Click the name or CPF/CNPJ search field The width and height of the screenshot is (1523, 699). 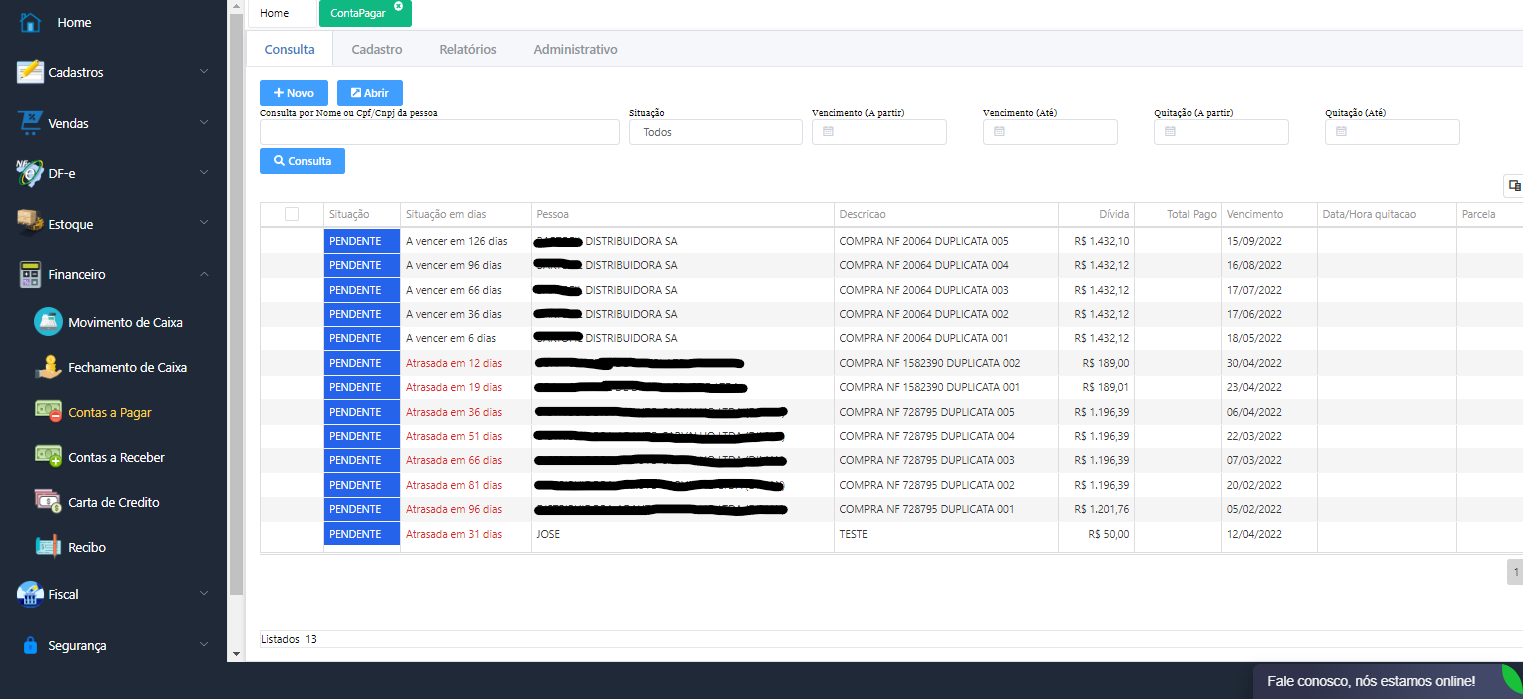(x=439, y=132)
